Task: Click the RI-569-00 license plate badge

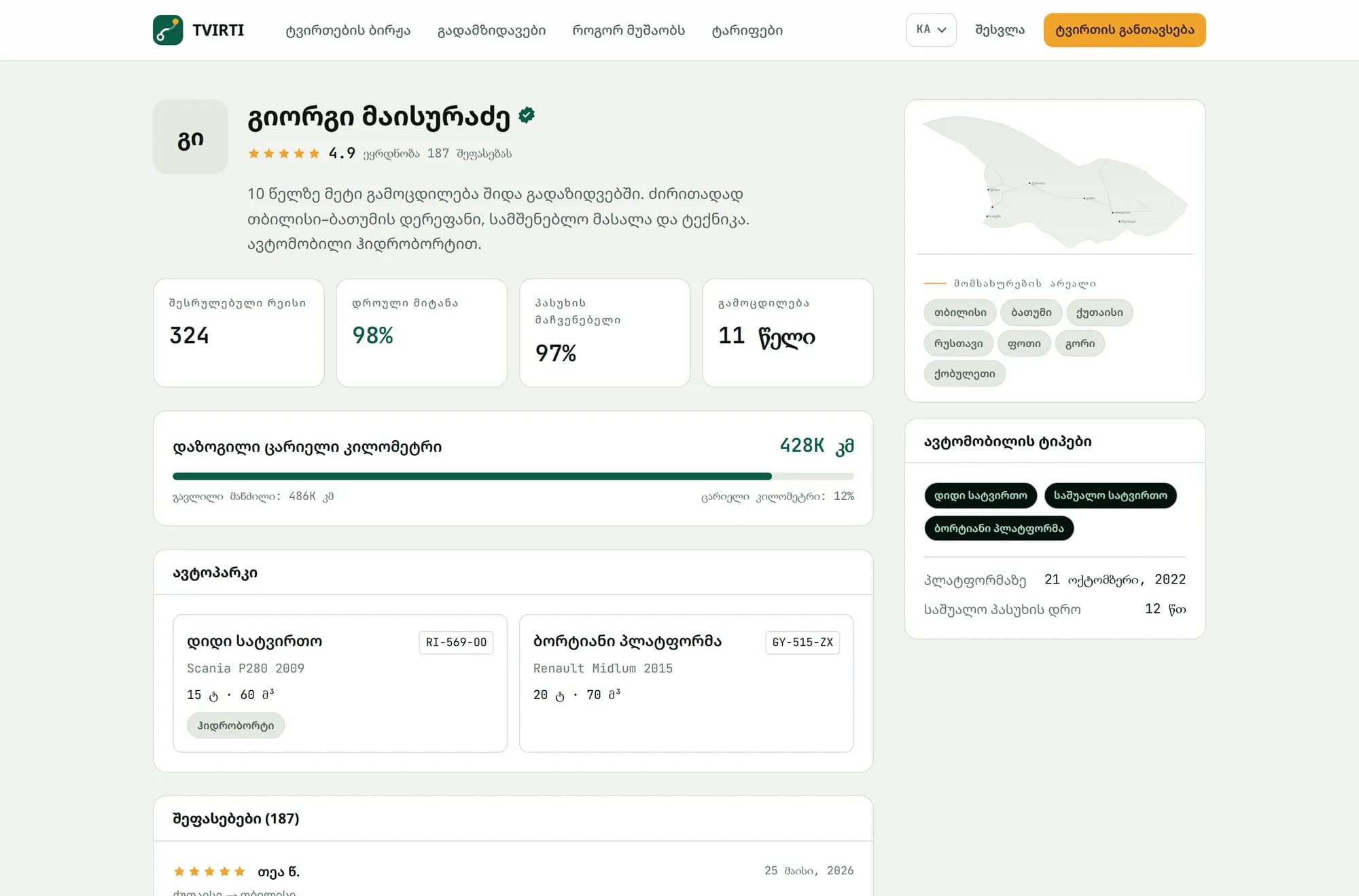Action: point(456,643)
